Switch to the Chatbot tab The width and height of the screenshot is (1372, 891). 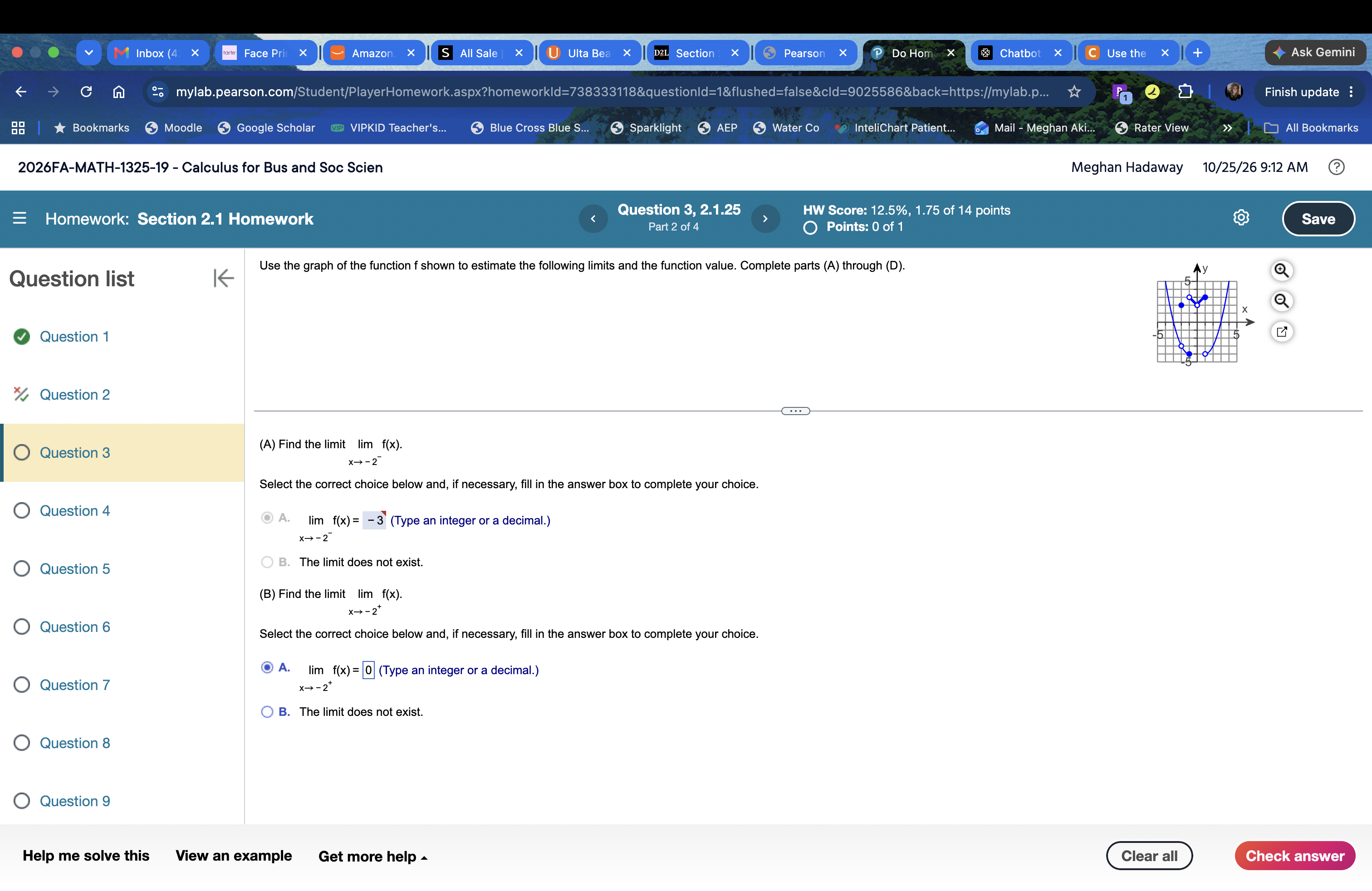tap(1020, 53)
